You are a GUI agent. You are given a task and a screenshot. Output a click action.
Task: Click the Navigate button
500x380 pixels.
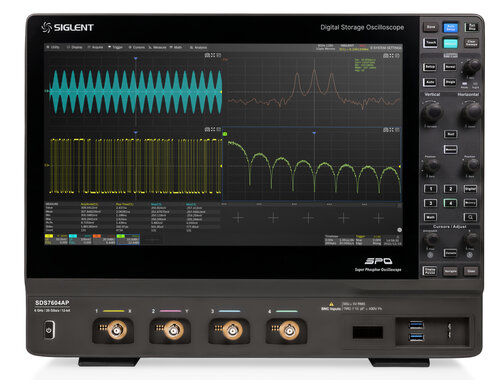[x=450, y=271]
